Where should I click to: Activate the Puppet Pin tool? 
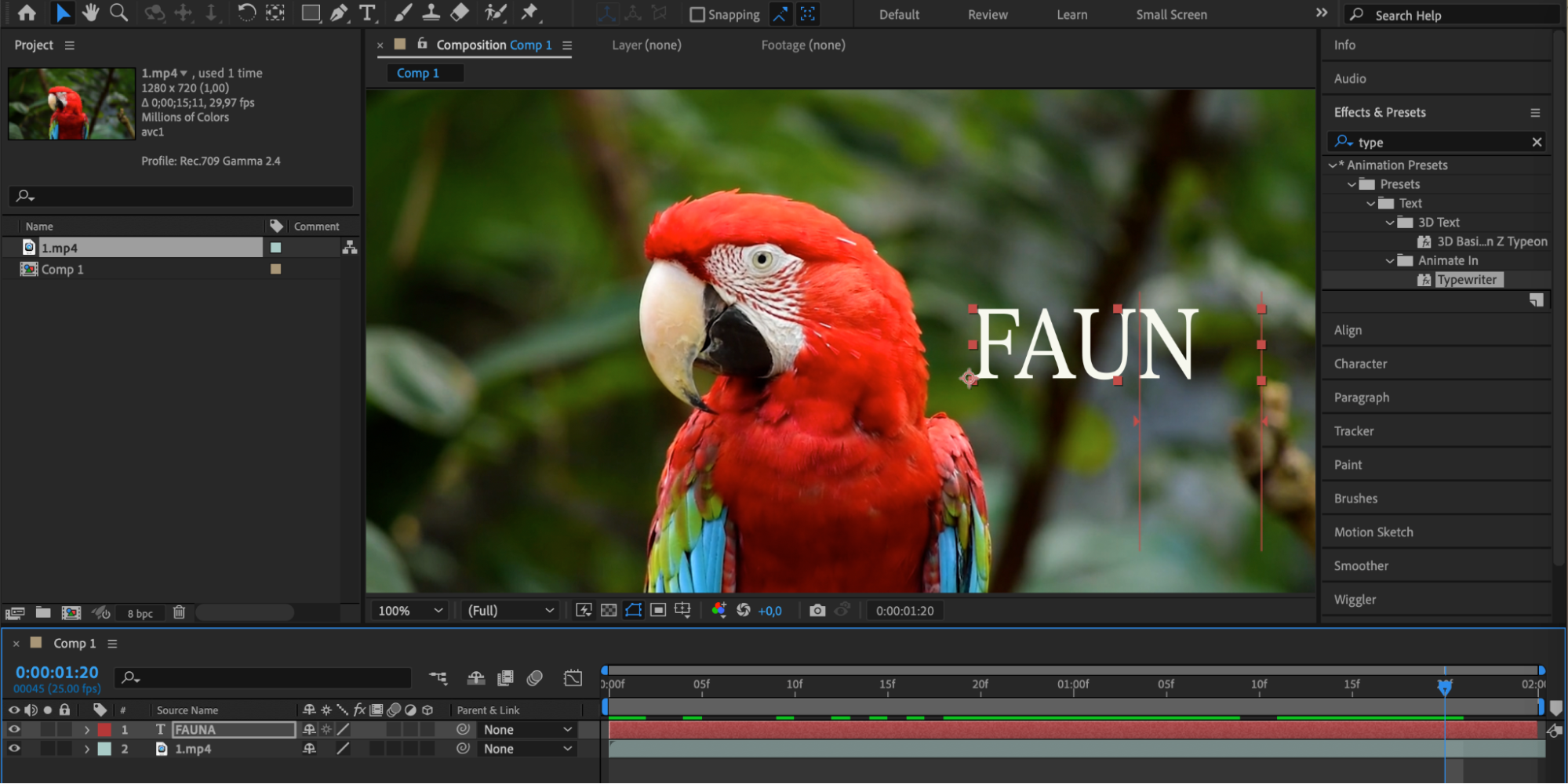click(x=529, y=13)
